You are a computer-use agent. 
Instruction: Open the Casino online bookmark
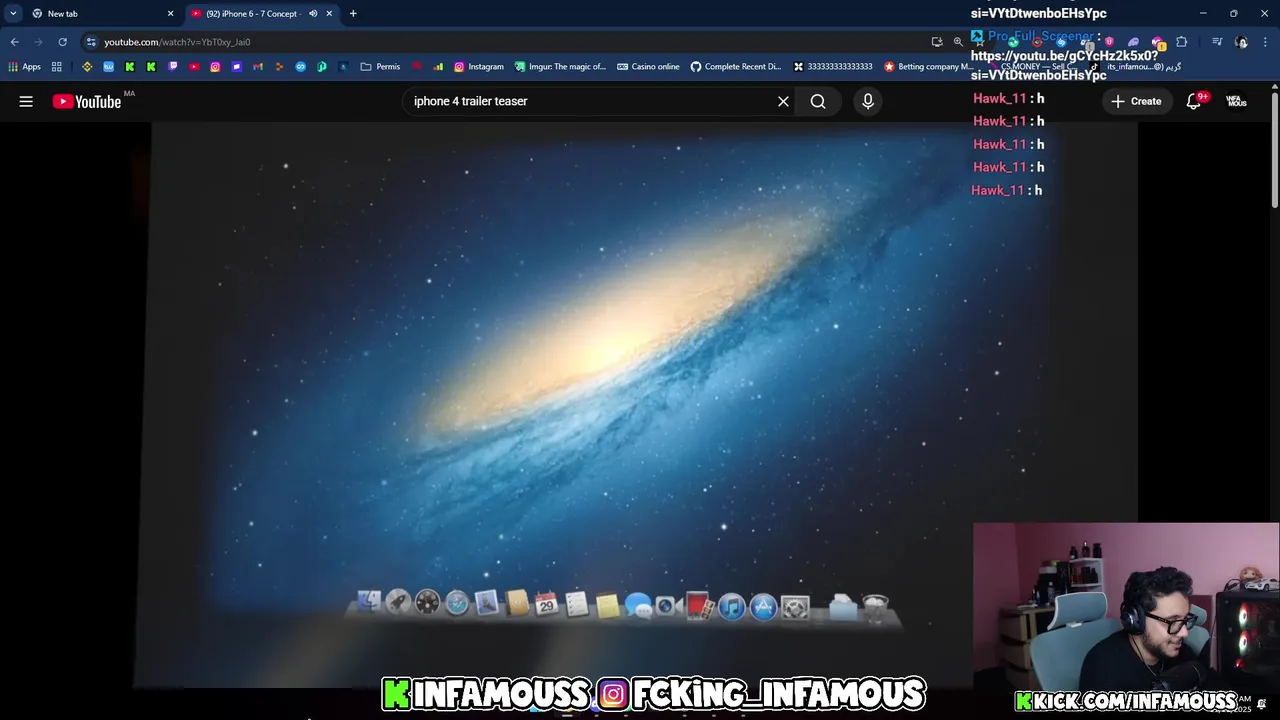[x=648, y=67]
